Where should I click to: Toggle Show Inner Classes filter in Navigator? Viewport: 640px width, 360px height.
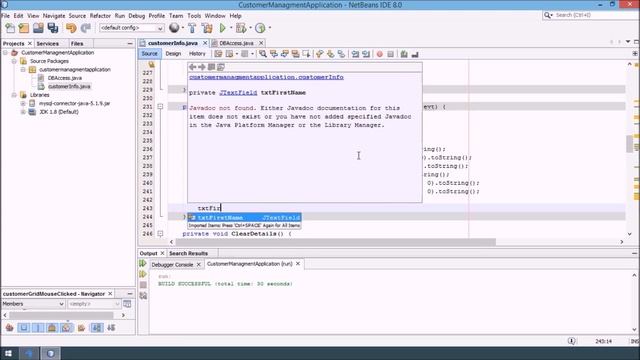[x=66, y=327]
